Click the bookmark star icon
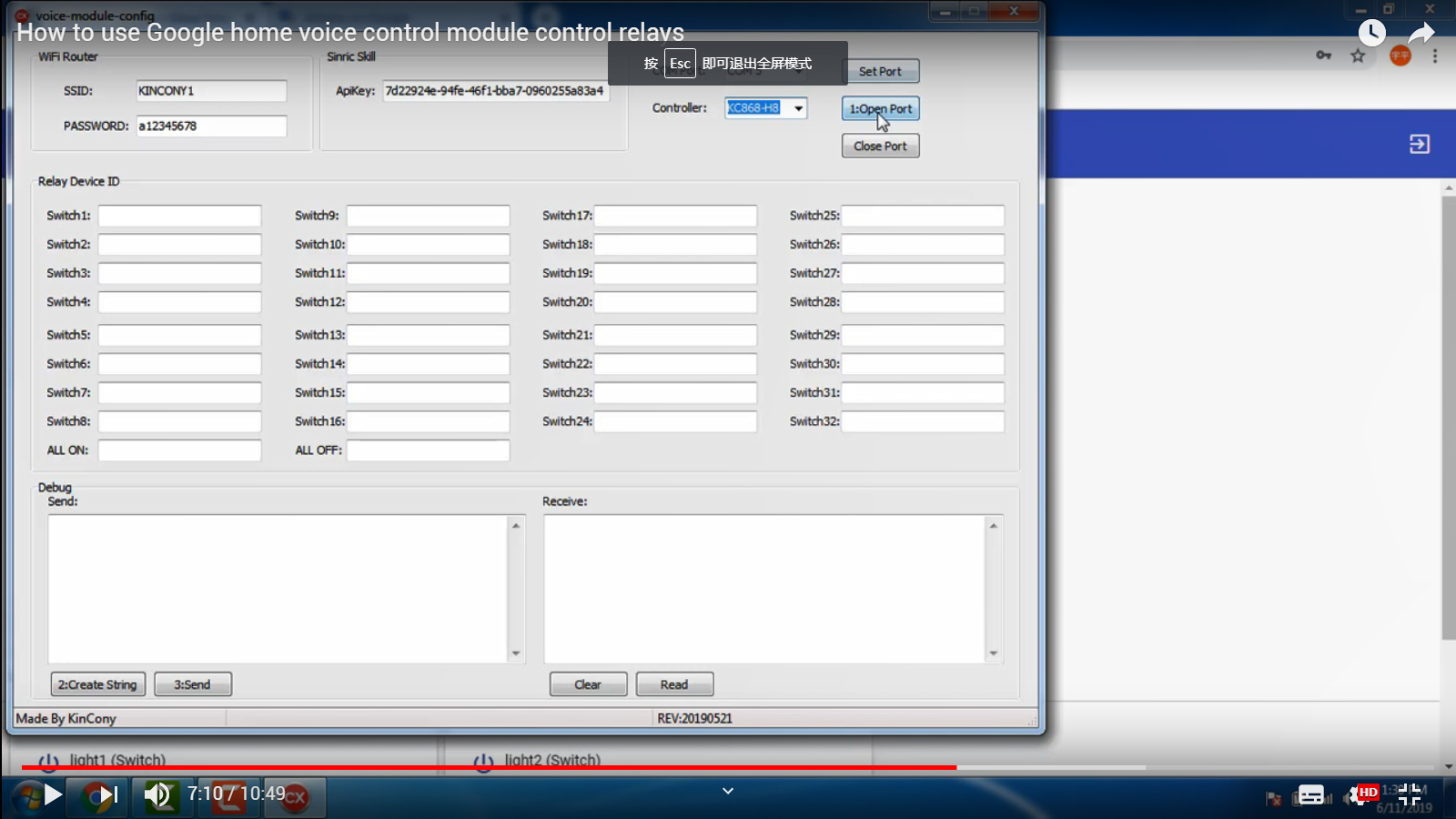The width and height of the screenshot is (1456, 819). tap(1358, 56)
